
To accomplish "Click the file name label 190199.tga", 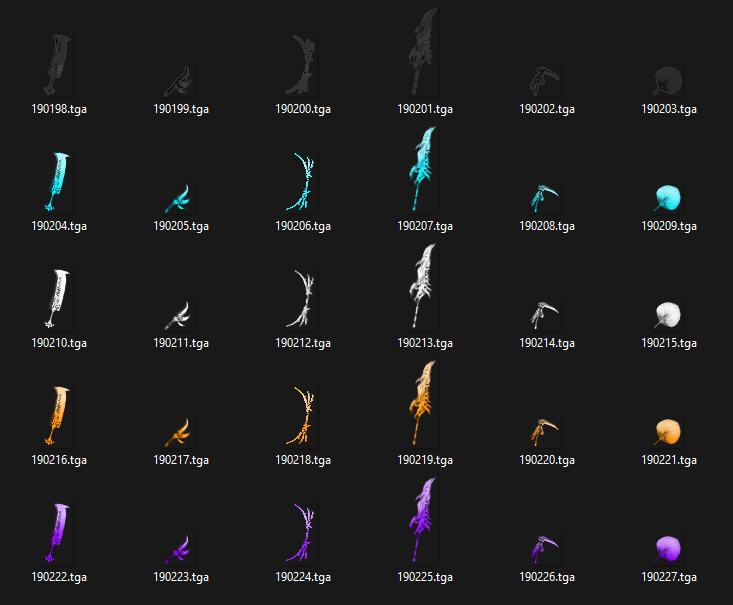I will 181,109.
